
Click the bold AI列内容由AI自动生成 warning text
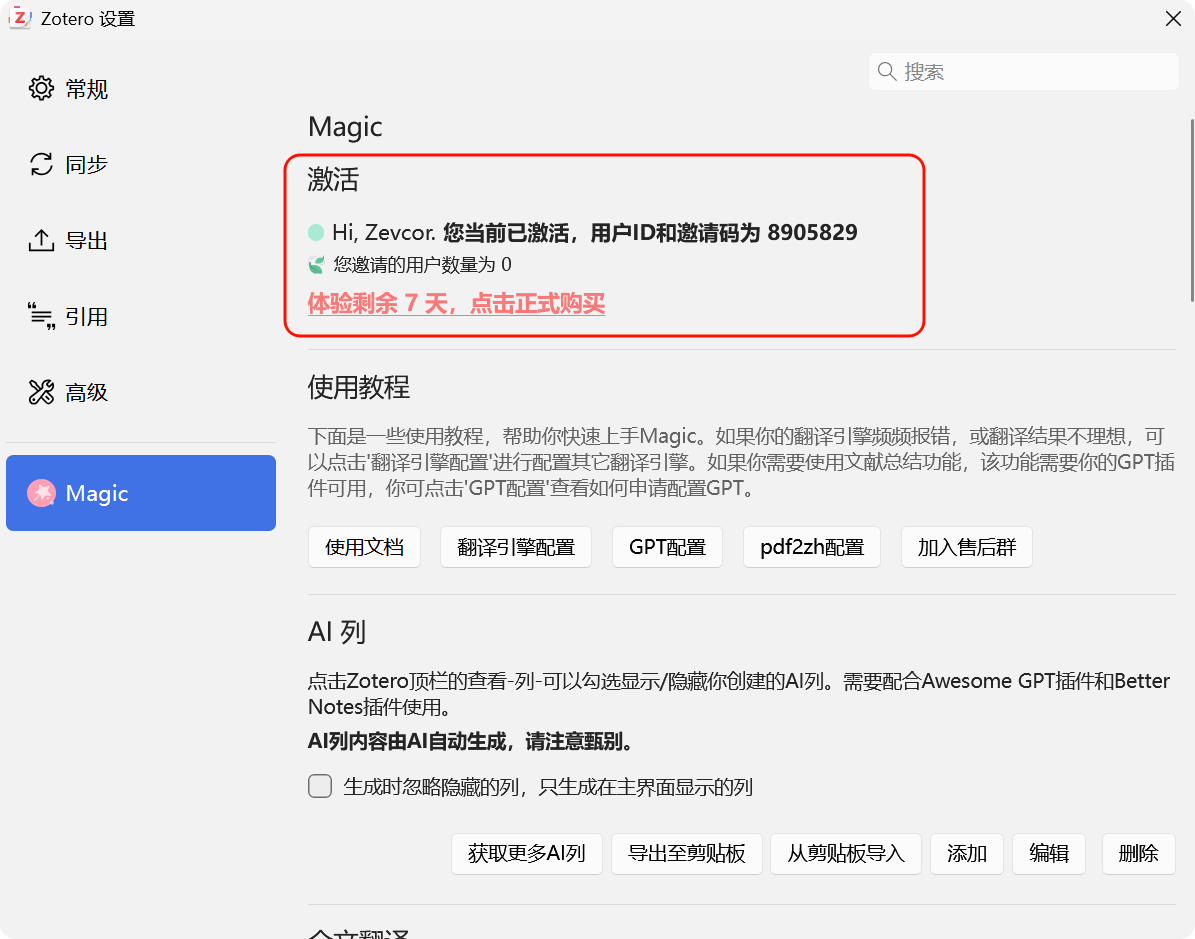tap(471, 741)
